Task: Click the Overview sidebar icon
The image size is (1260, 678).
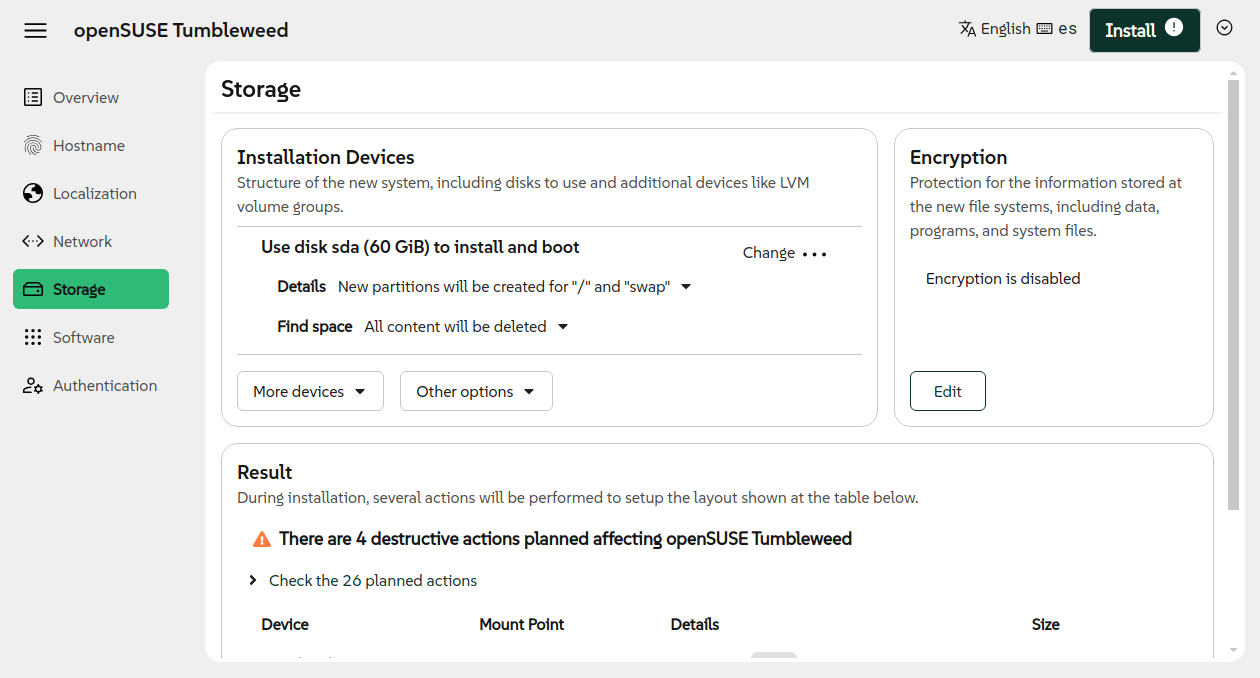Action: pyautogui.click(x=33, y=97)
